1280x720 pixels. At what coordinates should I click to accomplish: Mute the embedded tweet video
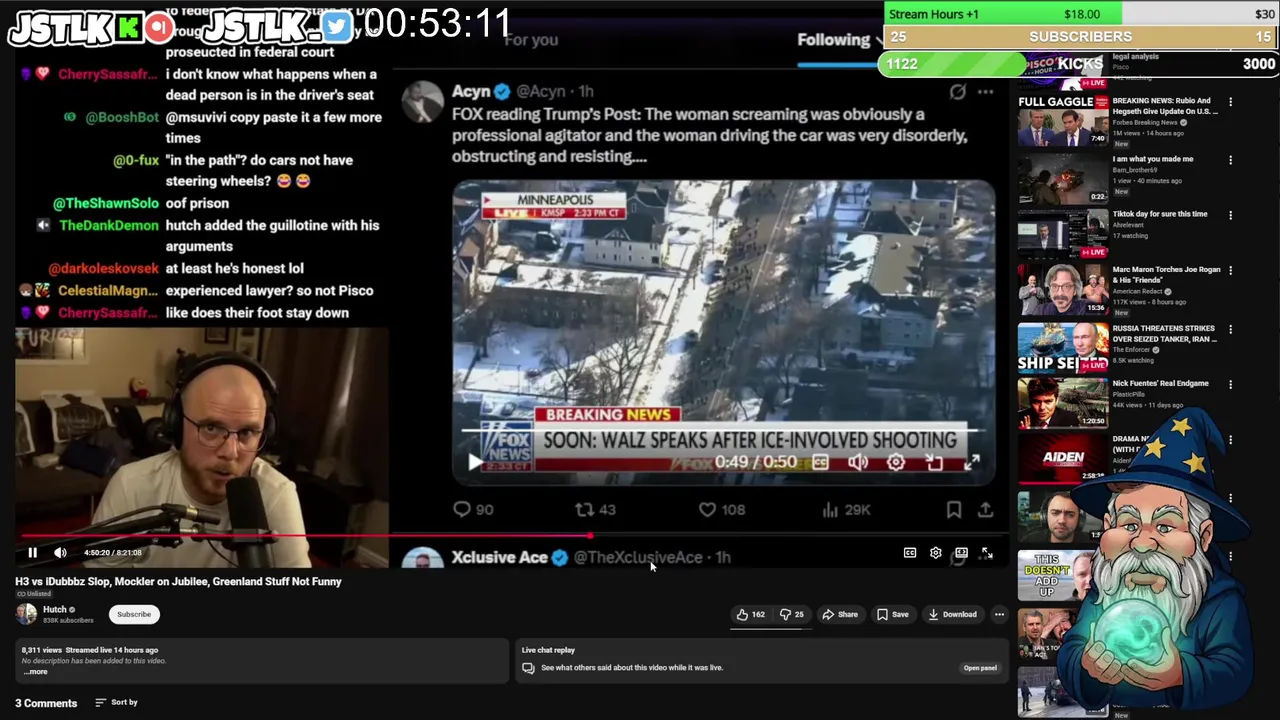[858, 462]
